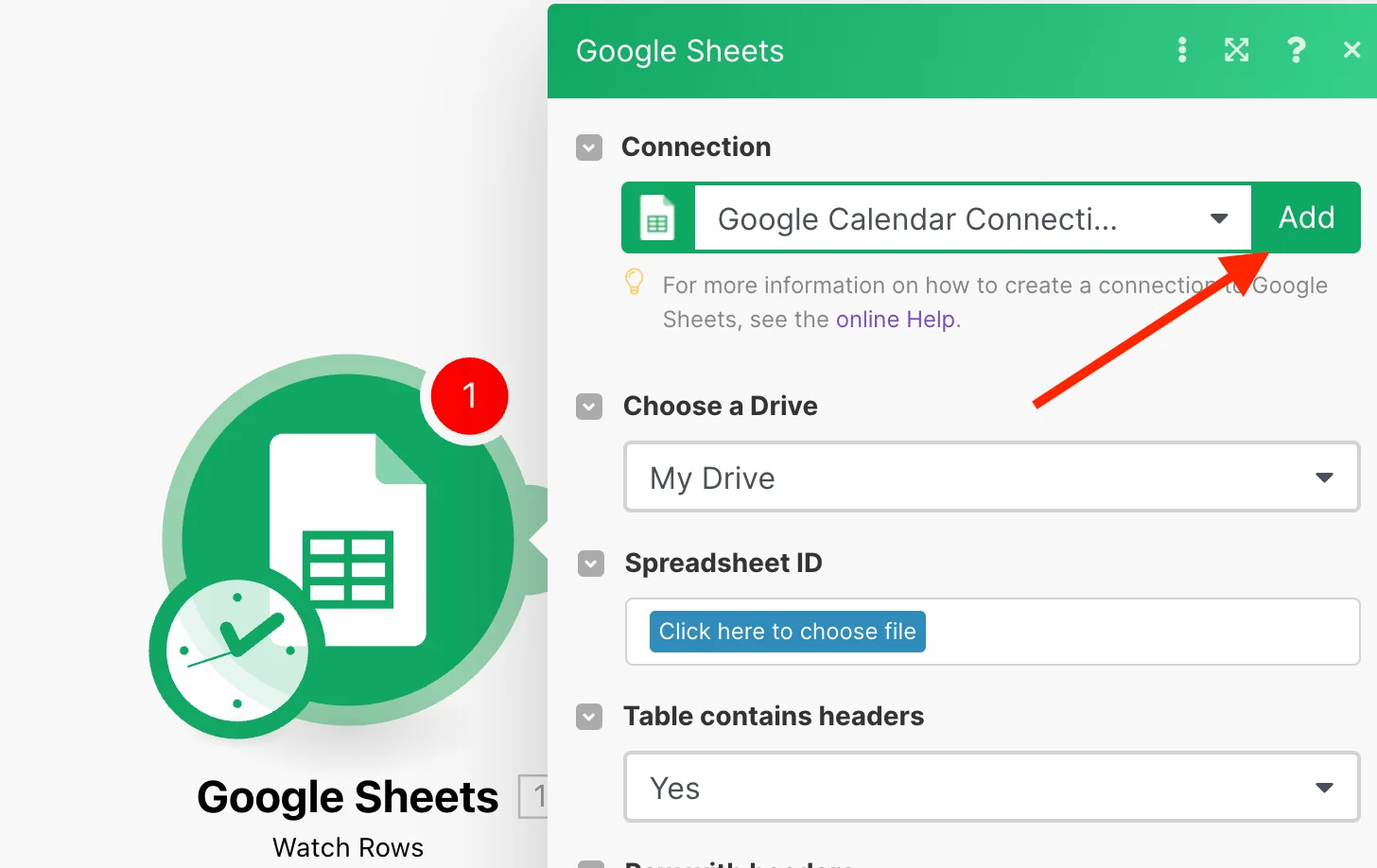Collapse the Connection section chevron

pos(589,148)
